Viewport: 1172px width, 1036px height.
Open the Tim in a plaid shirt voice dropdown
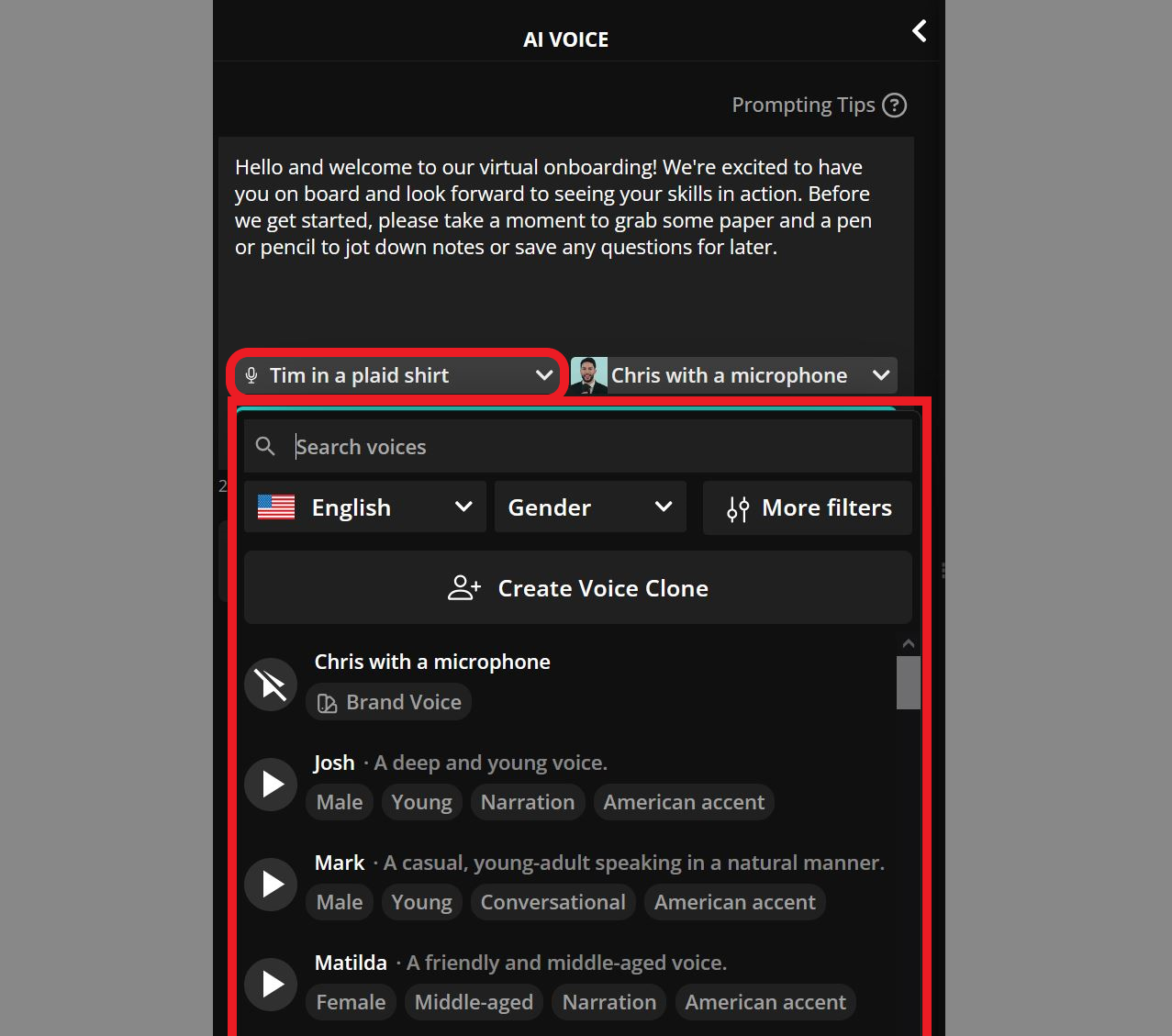[396, 374]
